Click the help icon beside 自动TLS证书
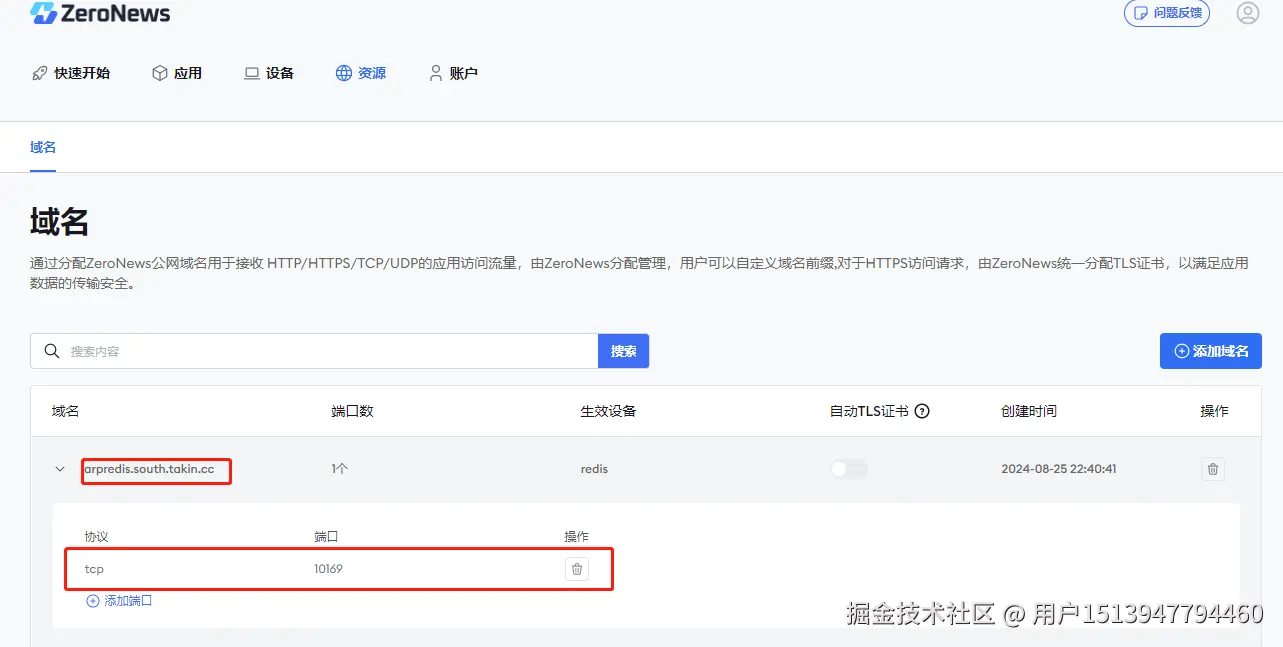Screen dimensions: 1283x647 point(922,411)
